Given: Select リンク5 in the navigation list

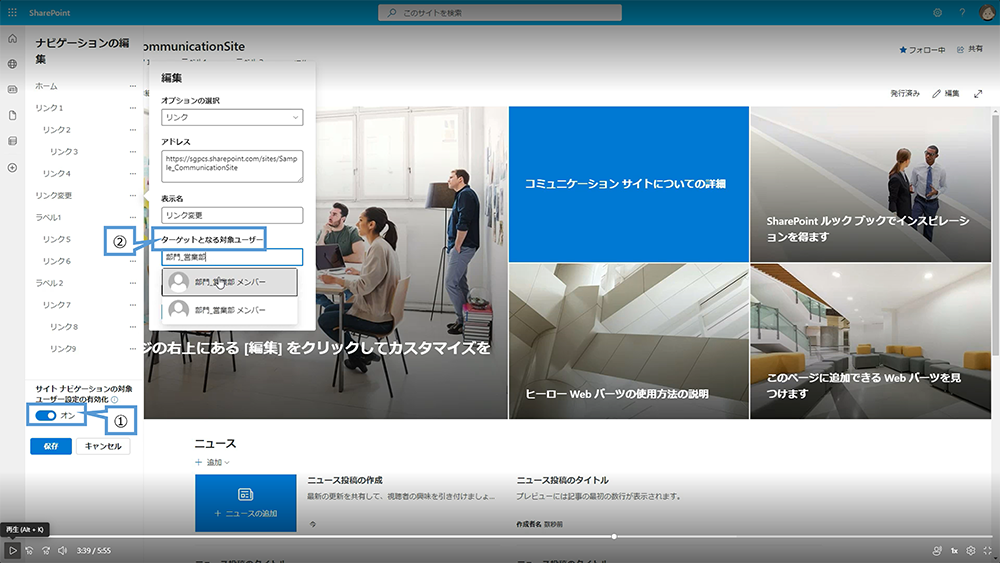Looking at the screenshot, I should click(57, 239).
